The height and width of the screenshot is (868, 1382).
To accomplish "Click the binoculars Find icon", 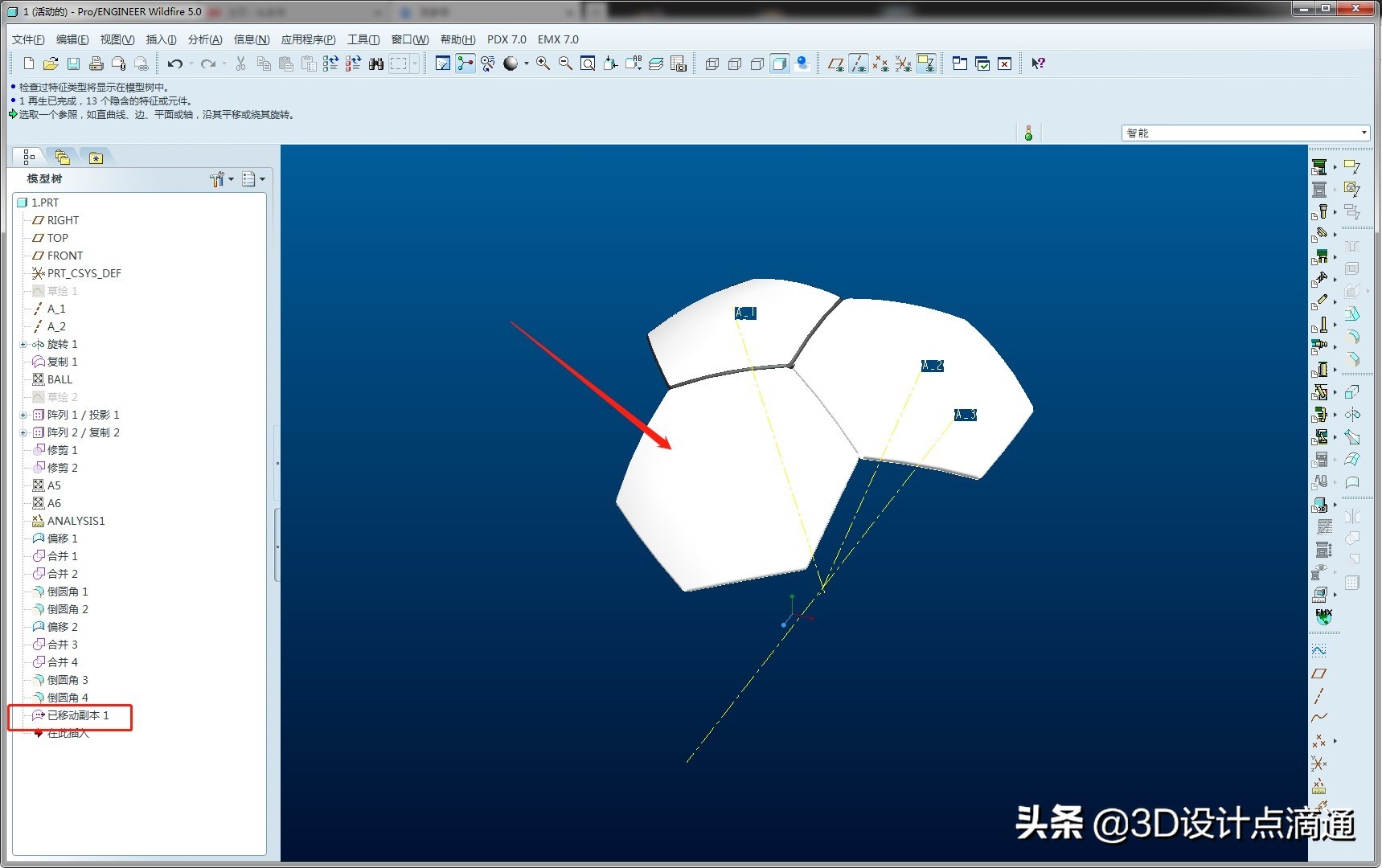I will tap(375, 63).
